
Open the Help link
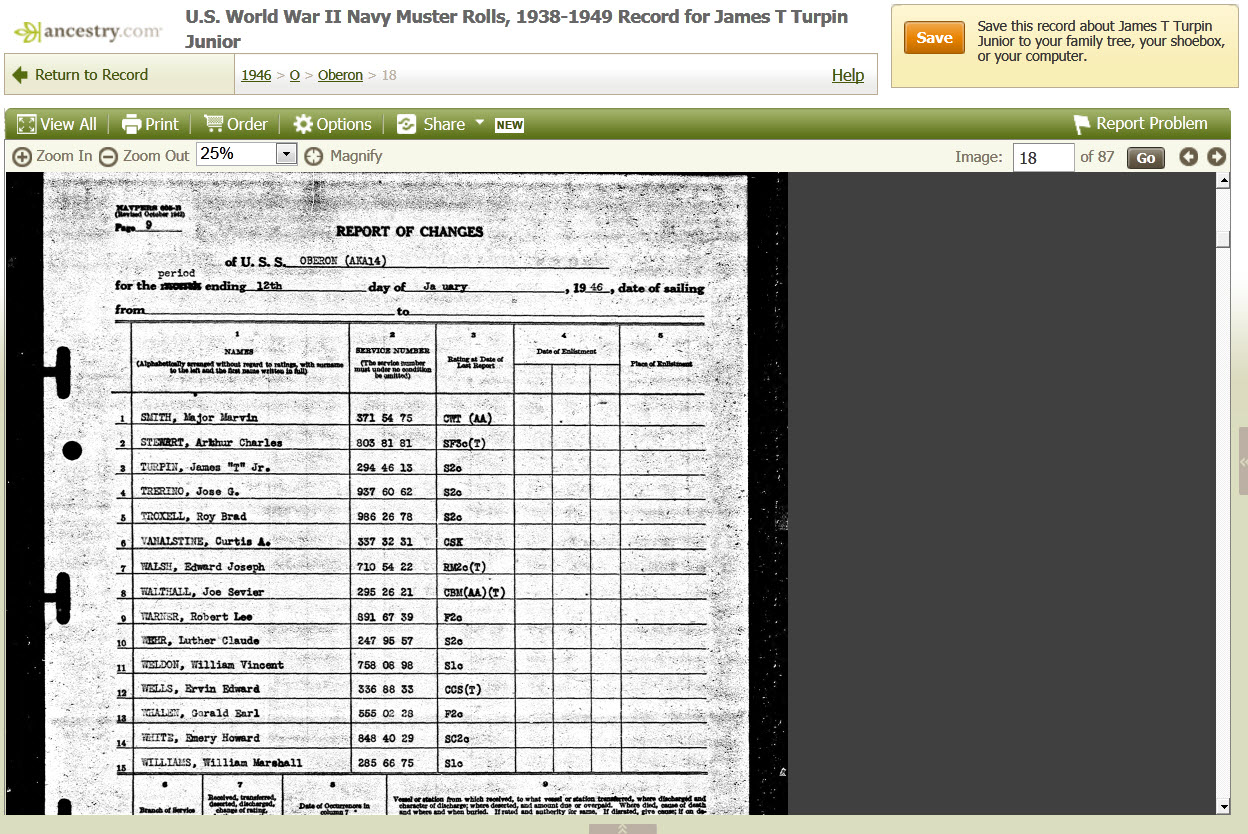point(848,75)
